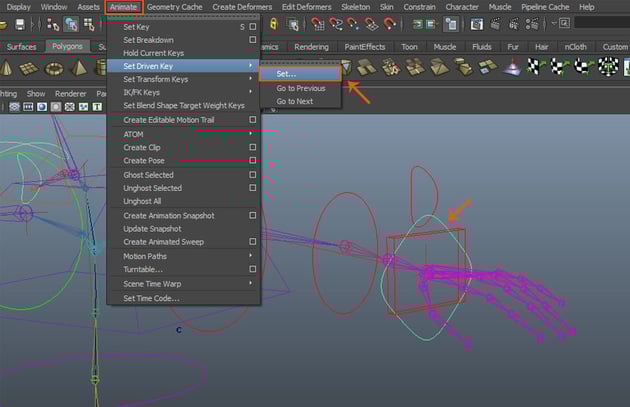Toggle the construction history icon
The width and height of the screenshot is (630, 407).
(x=451, y=24)
